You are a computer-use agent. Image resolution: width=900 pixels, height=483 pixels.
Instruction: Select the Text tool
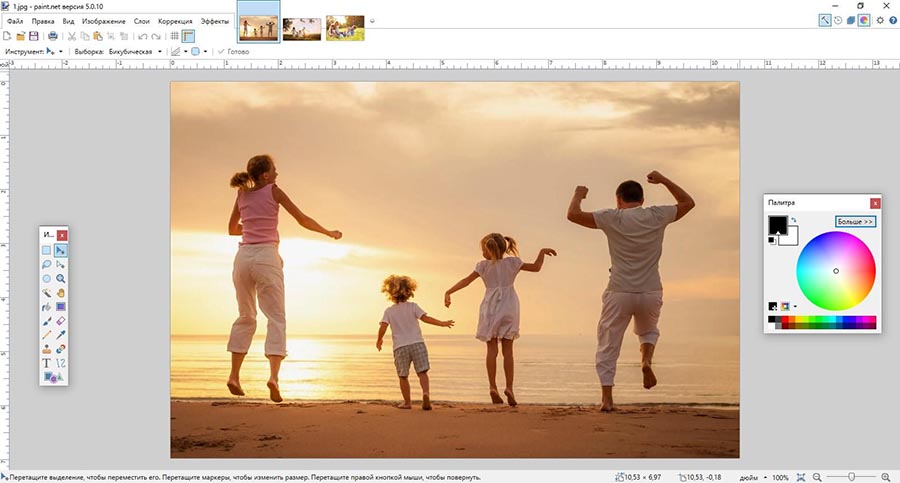[x=46, y=363]
